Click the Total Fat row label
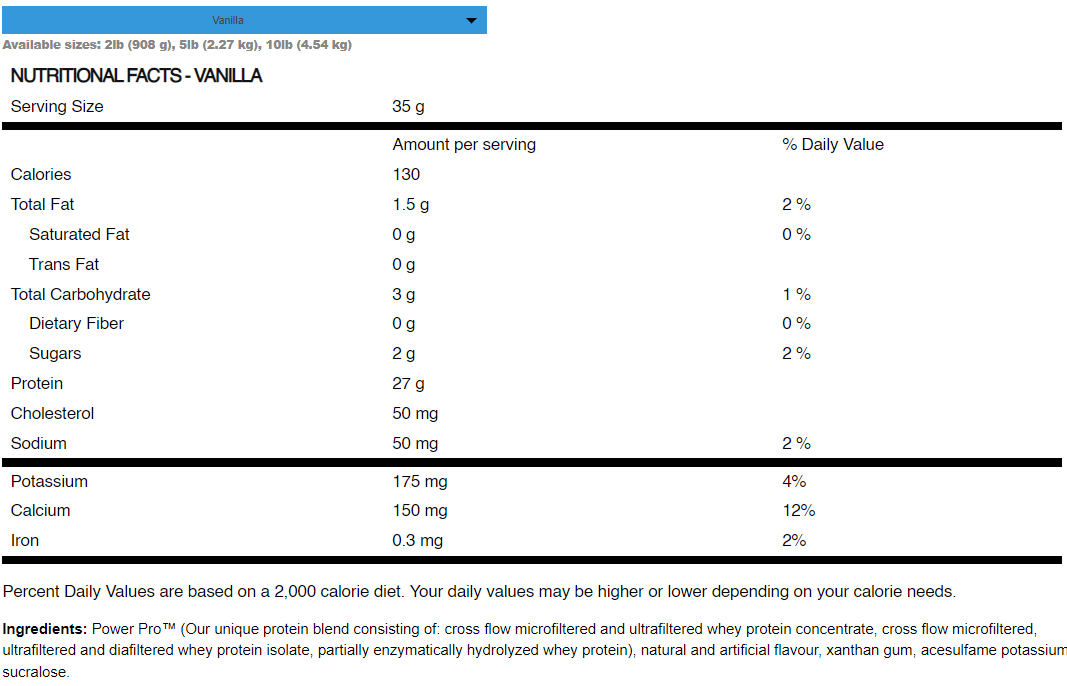 click(x=43, y=204)
